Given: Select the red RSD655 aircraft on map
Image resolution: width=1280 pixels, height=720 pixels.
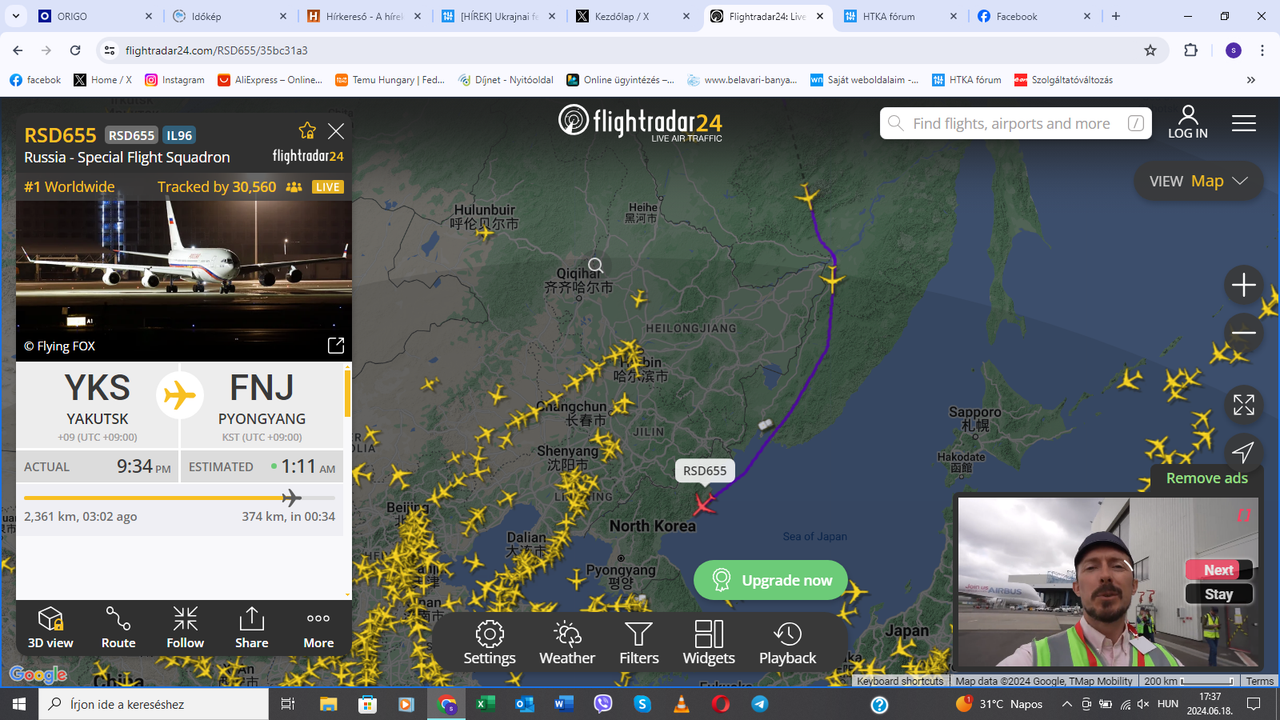Looking at the screenshot, I should 705,504.
